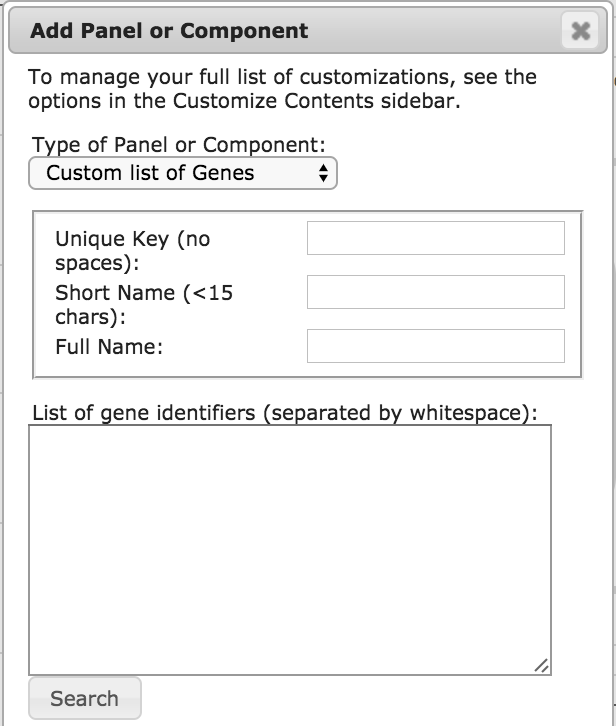Click the empty title bar area left of the X
This screenshot has width=616, height=726.
click(440, 32)
